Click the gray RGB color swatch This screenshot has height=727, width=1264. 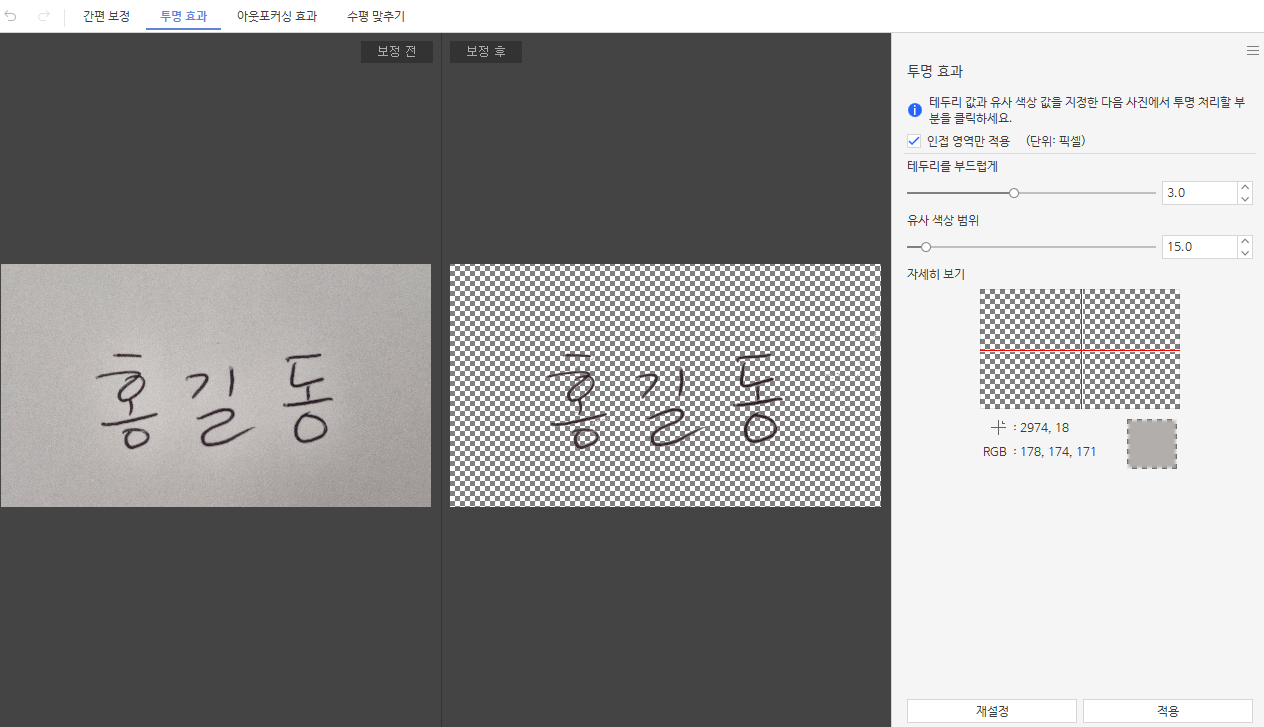tap(1151, 444)
